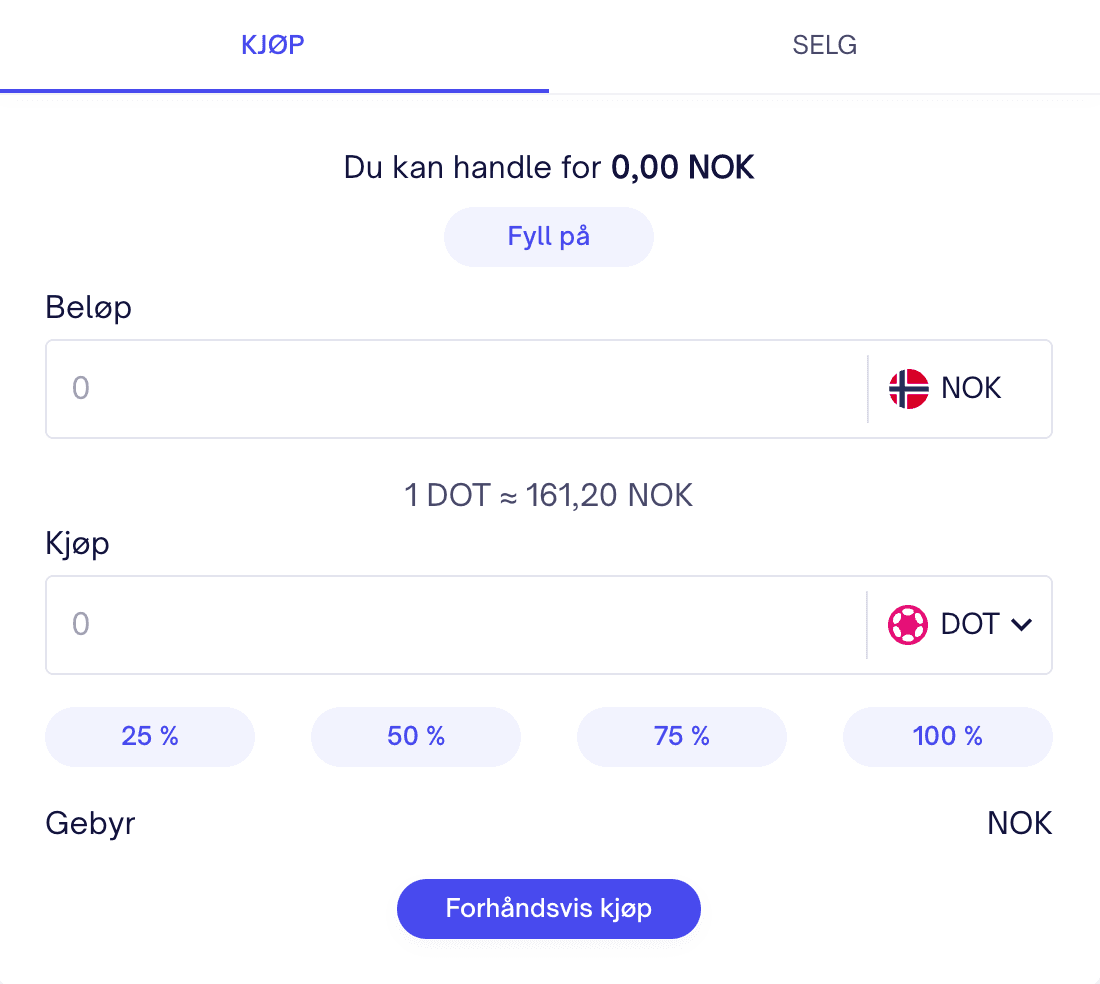The image size is (1100, 984).
Task: Switch to the SELG tab
Action: pyautogui.click(x=824, y=46)
